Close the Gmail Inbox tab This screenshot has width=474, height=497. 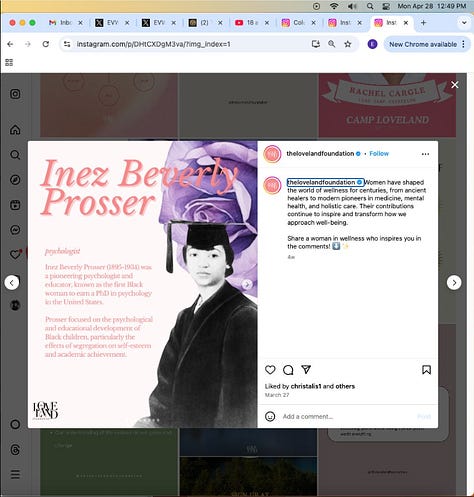pos(80,23)
